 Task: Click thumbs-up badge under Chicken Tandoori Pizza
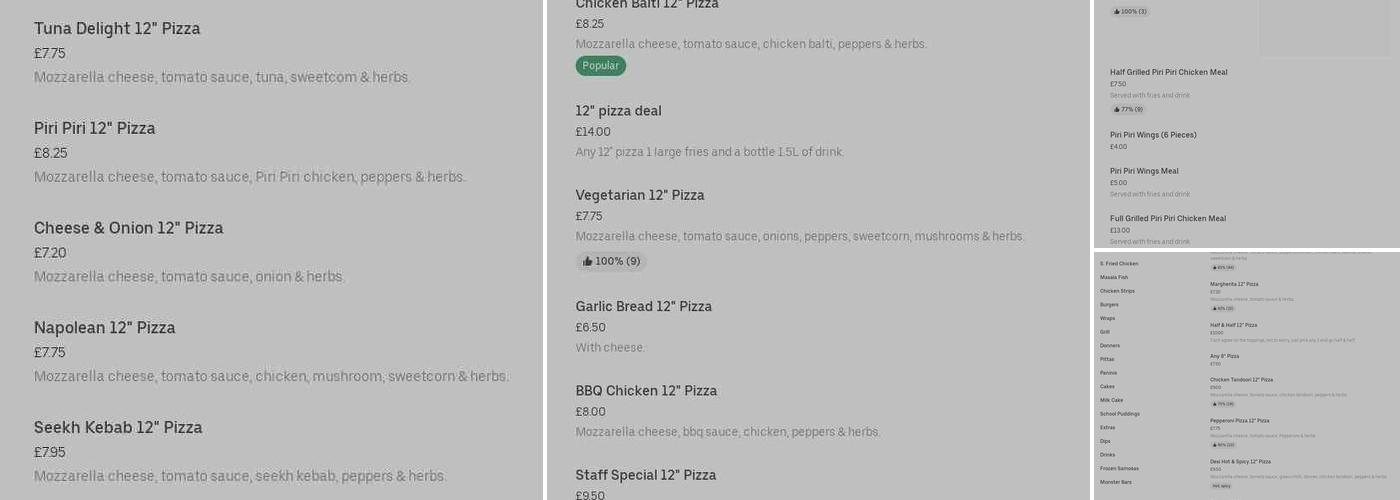point(1224,404)
